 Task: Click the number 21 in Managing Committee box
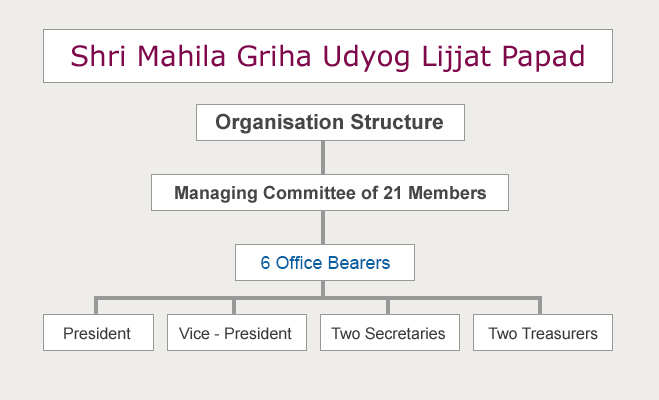click(395, 193)
